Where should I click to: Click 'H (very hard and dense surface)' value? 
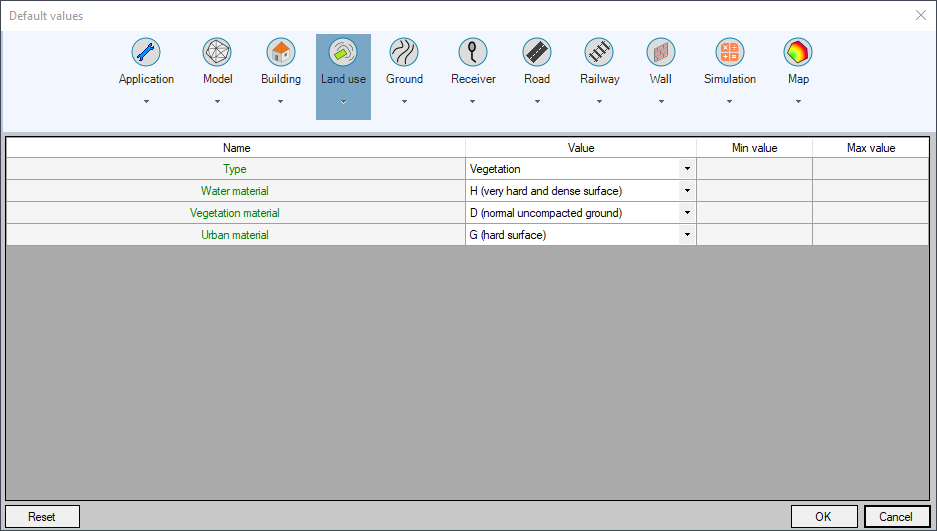[546, 191]
